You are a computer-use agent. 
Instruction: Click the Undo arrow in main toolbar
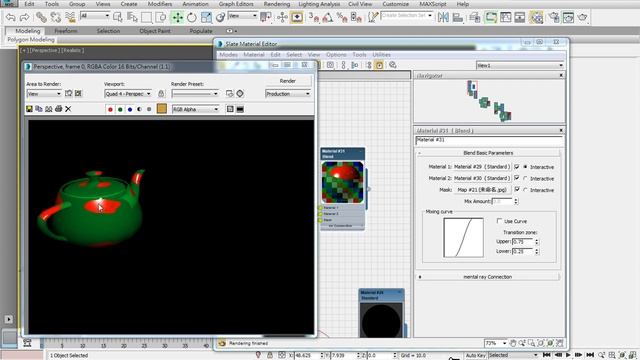click(x=11, y=17)
